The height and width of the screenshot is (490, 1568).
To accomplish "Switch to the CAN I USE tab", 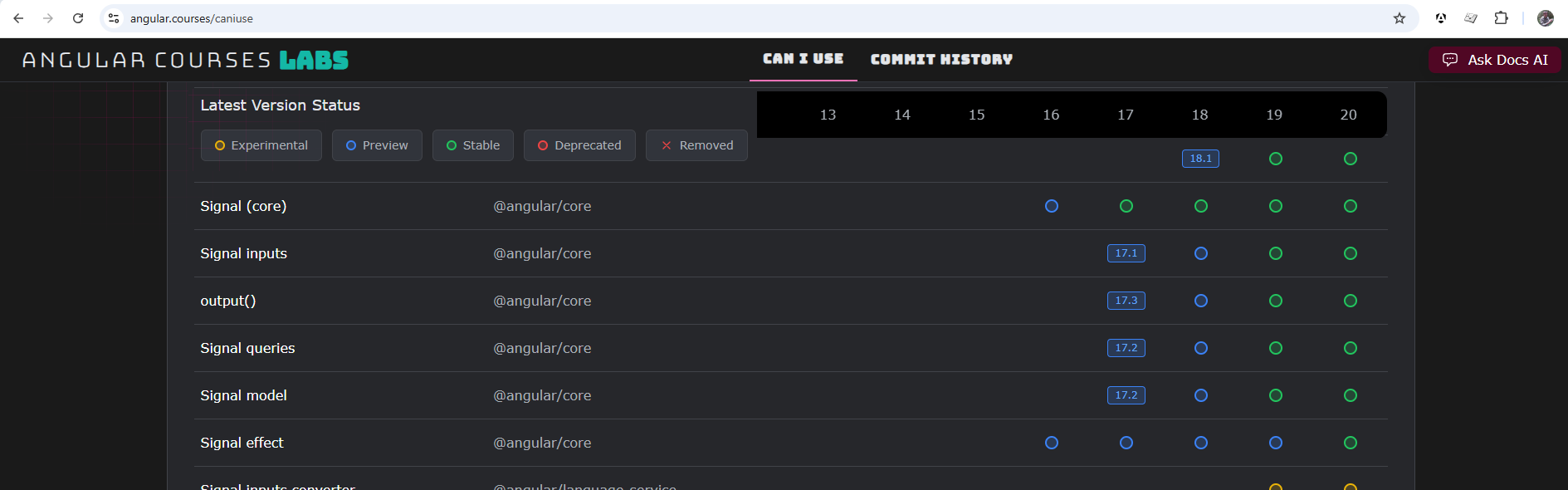I will [x=803, y=59].
